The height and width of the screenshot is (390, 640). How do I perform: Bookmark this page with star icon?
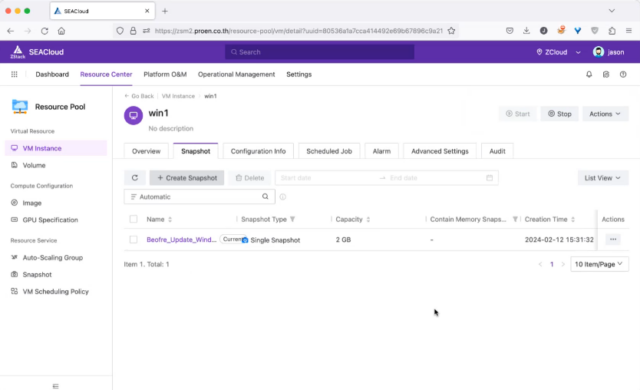point(451,31)
